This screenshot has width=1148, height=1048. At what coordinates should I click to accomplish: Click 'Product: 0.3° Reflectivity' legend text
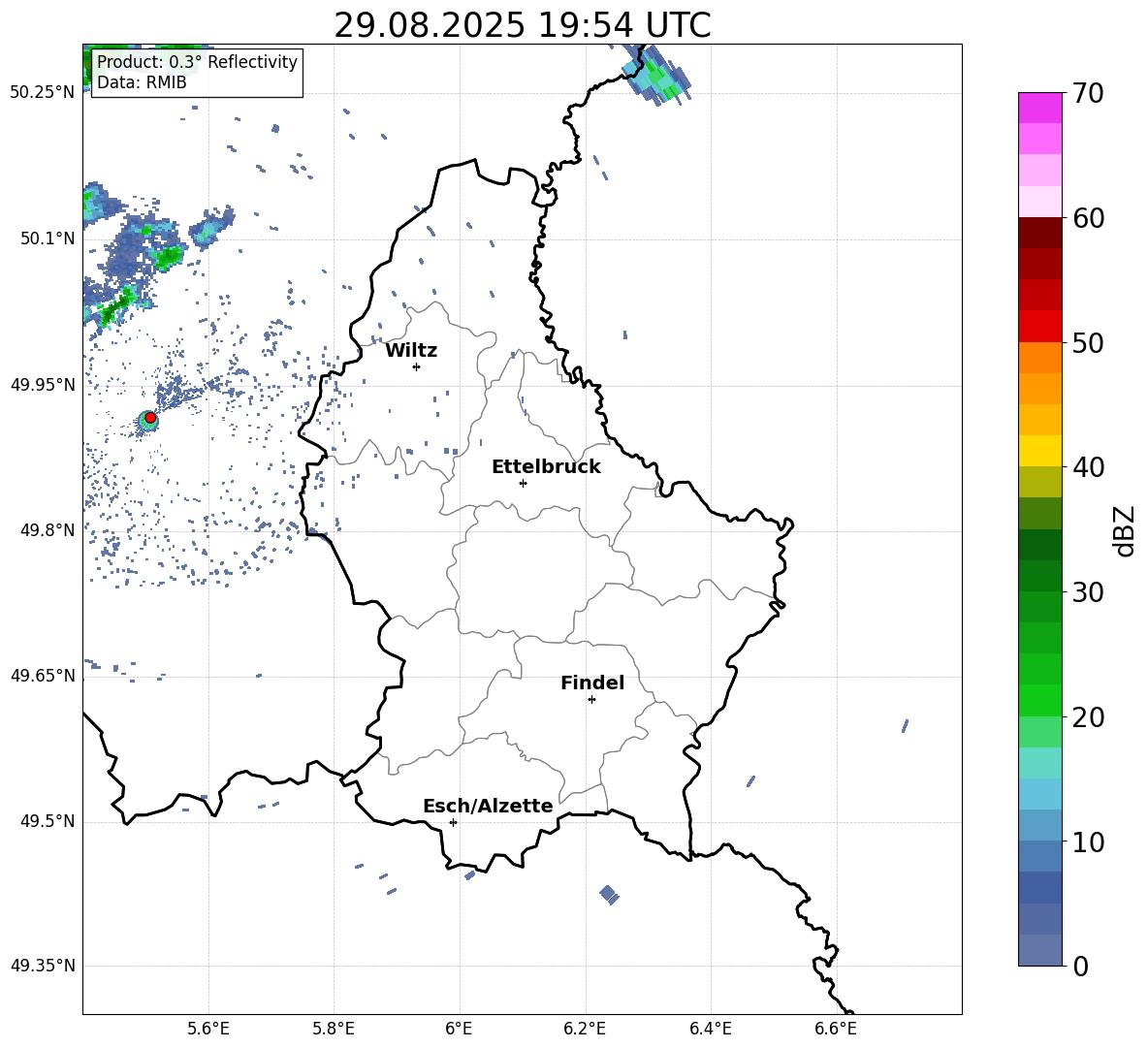[197, 62]
